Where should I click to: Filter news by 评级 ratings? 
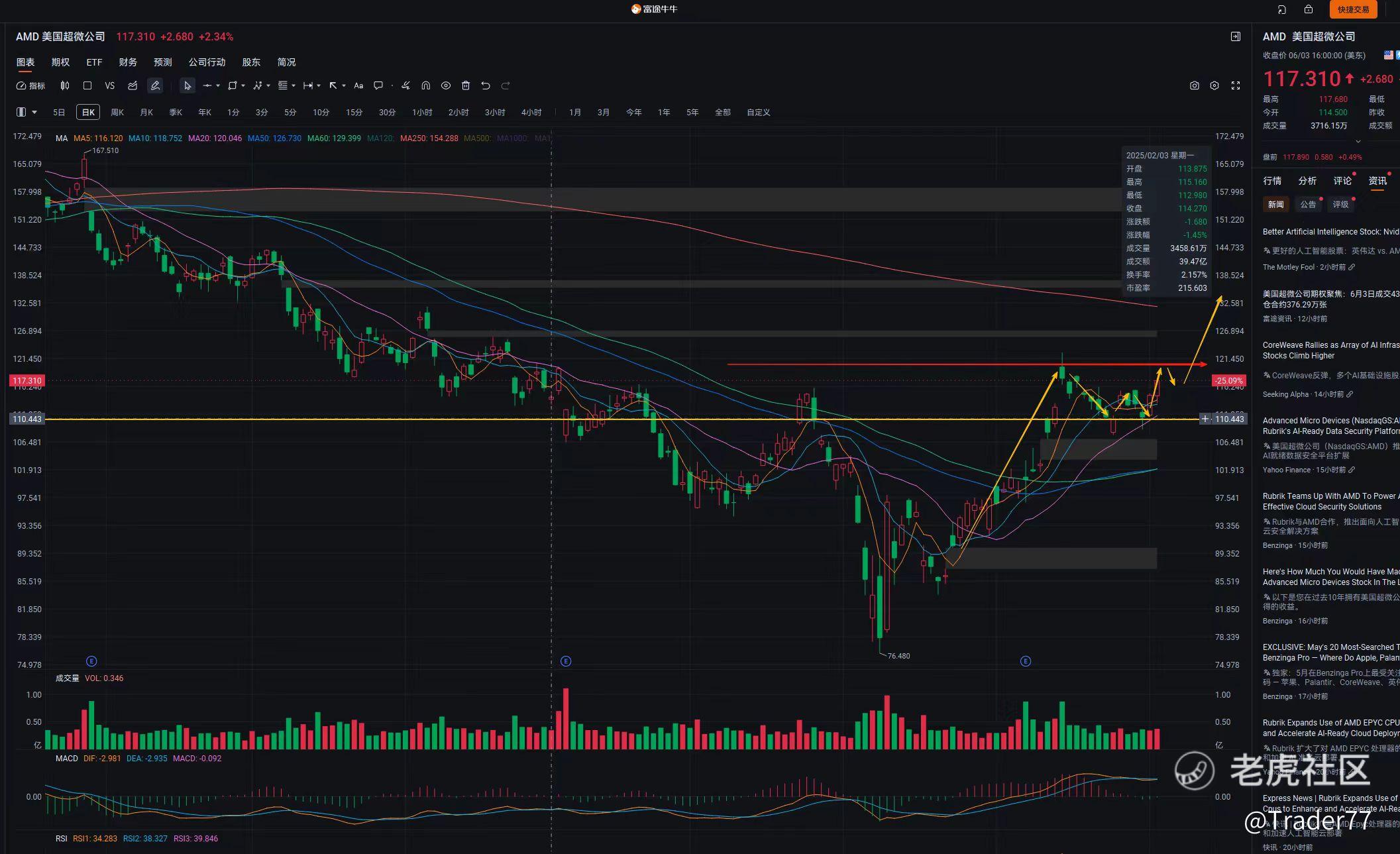(x=1340, y=205)
